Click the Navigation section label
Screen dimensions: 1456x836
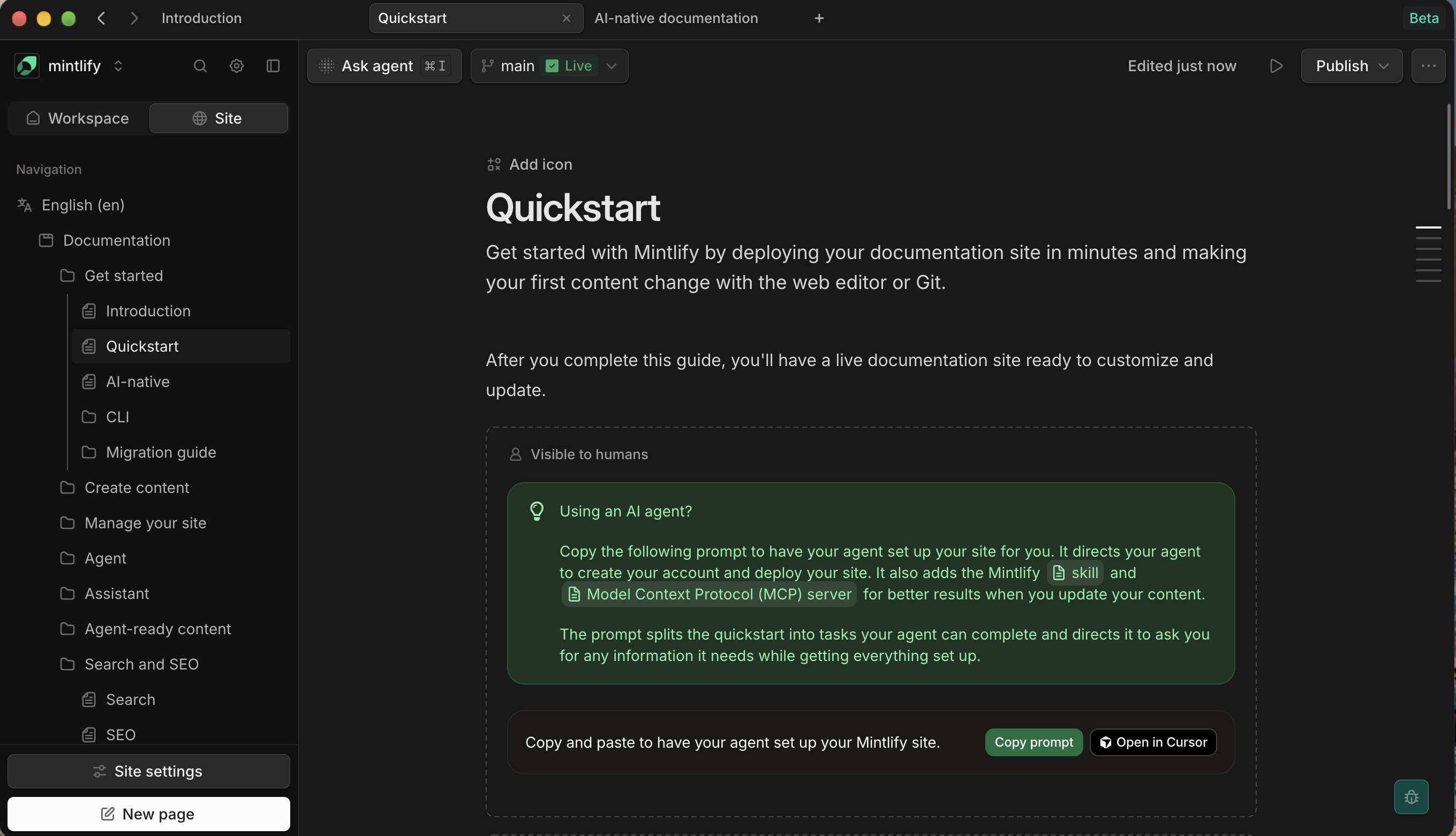49,169
